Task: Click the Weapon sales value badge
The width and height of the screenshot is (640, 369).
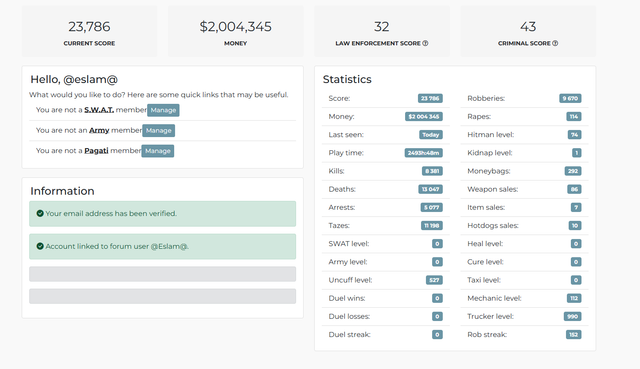Action: click(574, 189)
